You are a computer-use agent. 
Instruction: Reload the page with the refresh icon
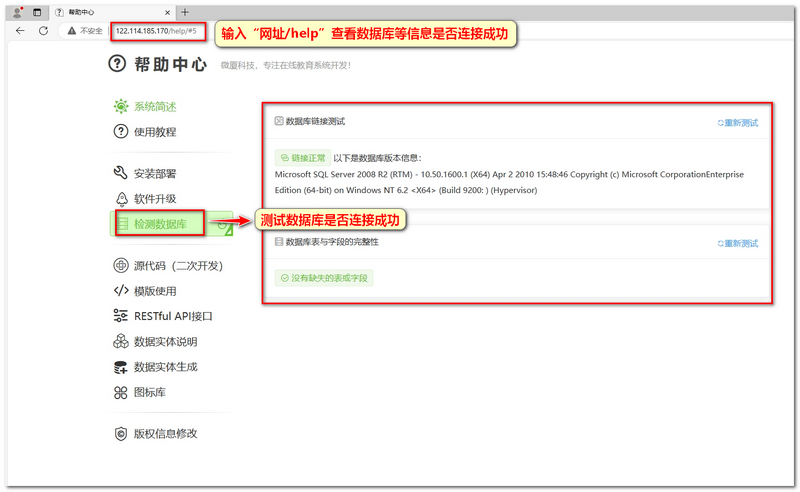pos(44,31)
